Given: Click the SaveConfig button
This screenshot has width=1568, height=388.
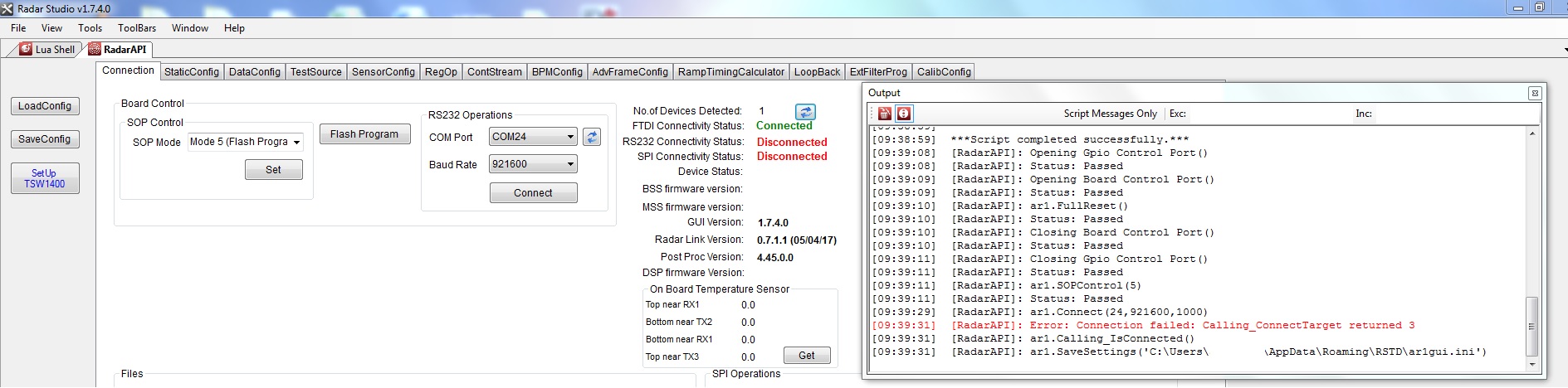Looking at the screenshot, I should [45, 139].
